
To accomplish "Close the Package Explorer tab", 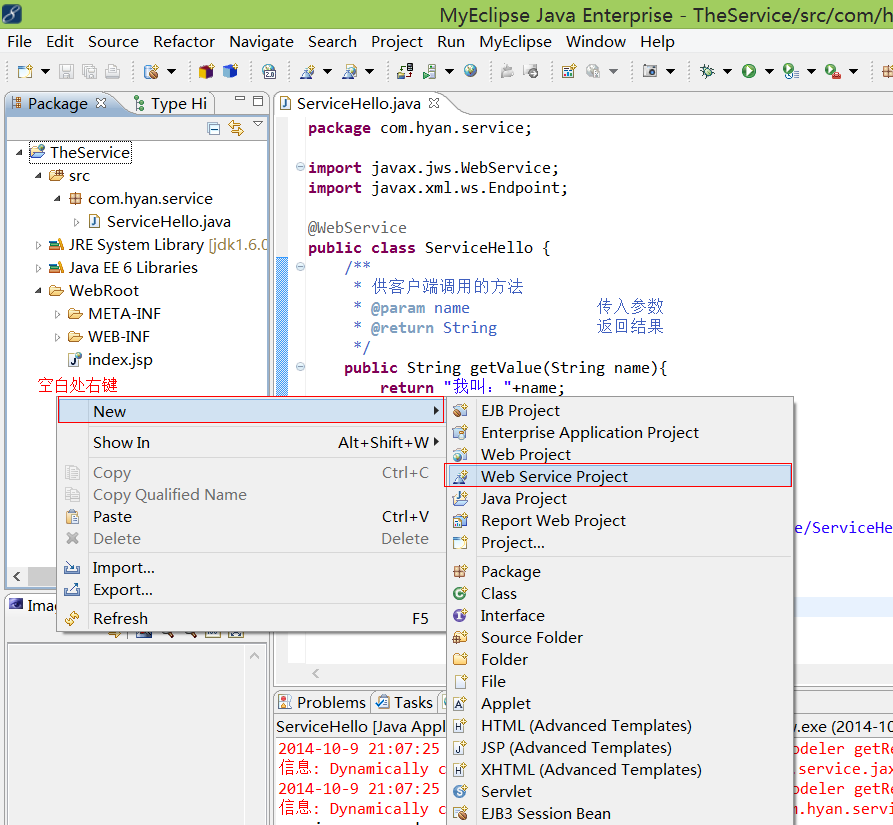I will point(101,103).
